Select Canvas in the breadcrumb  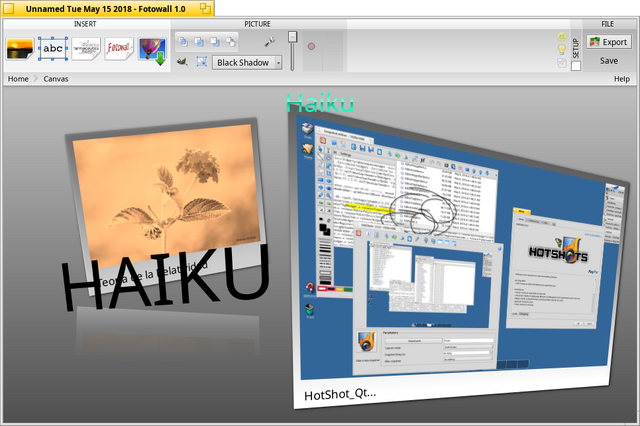click(x=56, y=79)
